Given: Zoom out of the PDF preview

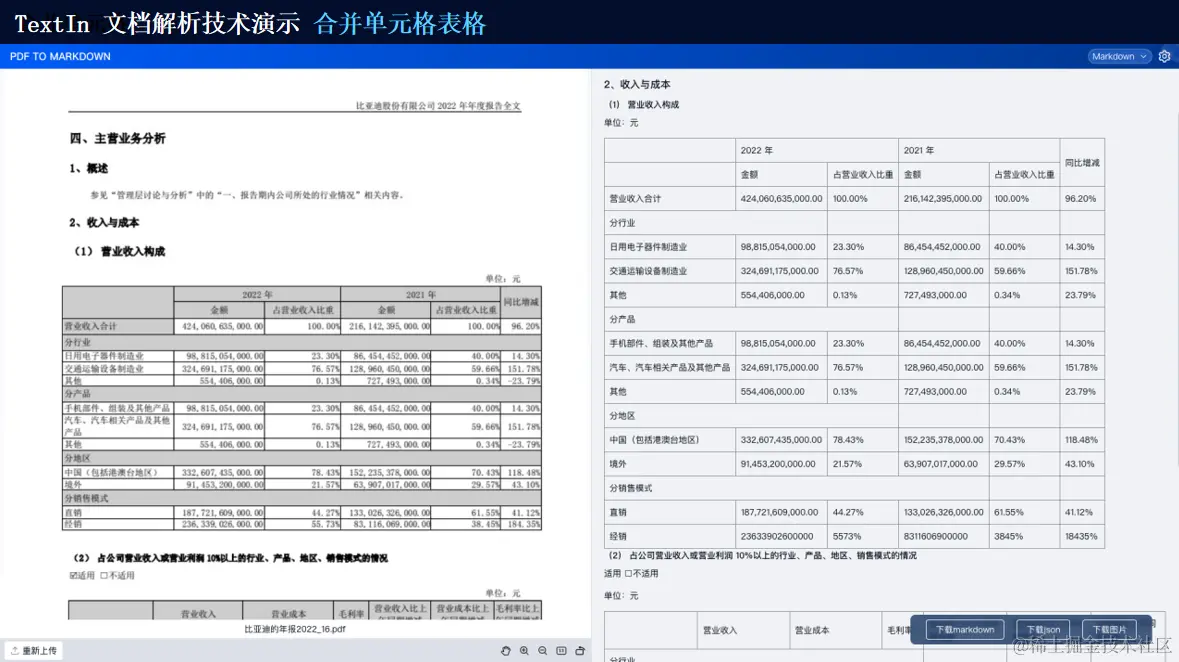Looking at the screenshot, I should click(x=543, y=651).
